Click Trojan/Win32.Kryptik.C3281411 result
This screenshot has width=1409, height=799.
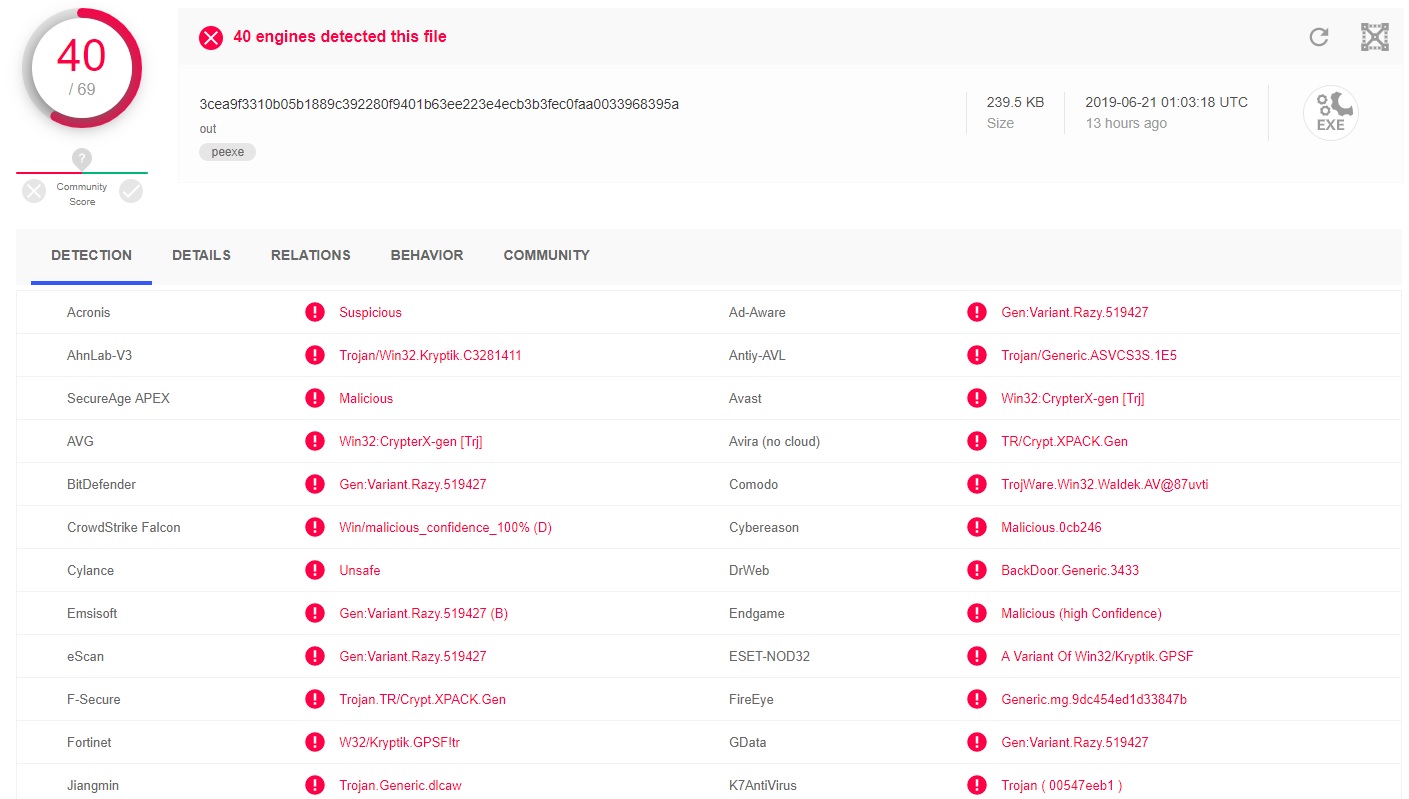tap(430, 355)
